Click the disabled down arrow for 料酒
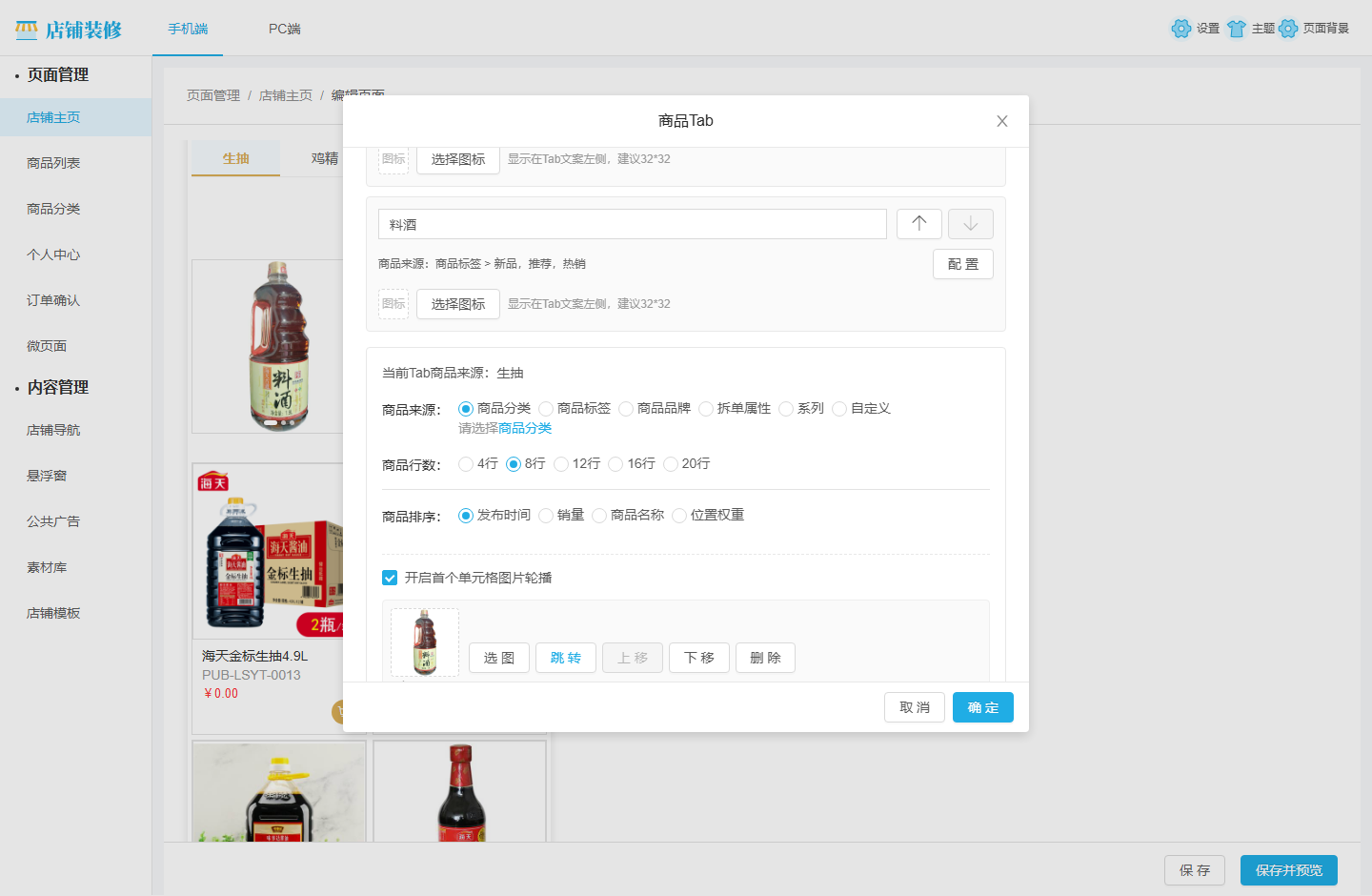The height and width of the screenshot is (896, 1372). pos(971,224)
